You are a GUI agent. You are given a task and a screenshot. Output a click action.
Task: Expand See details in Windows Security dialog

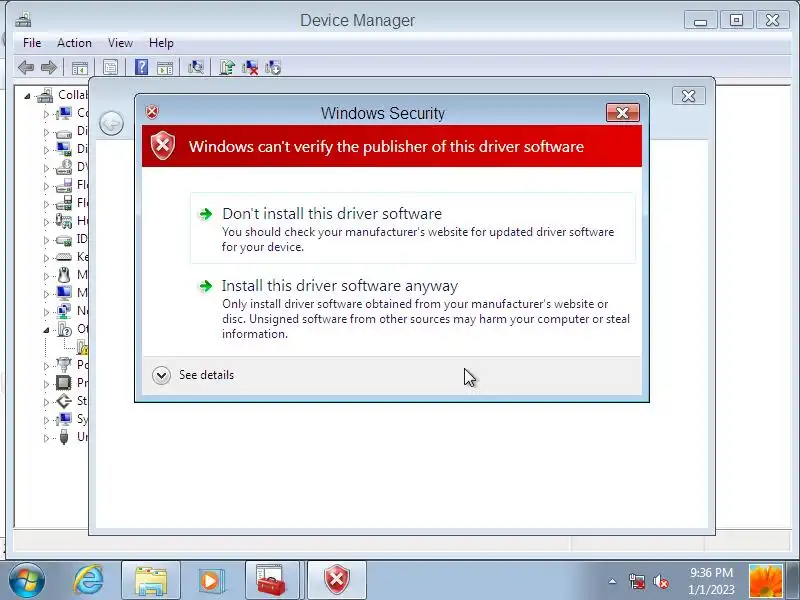[x=193, y=375]
